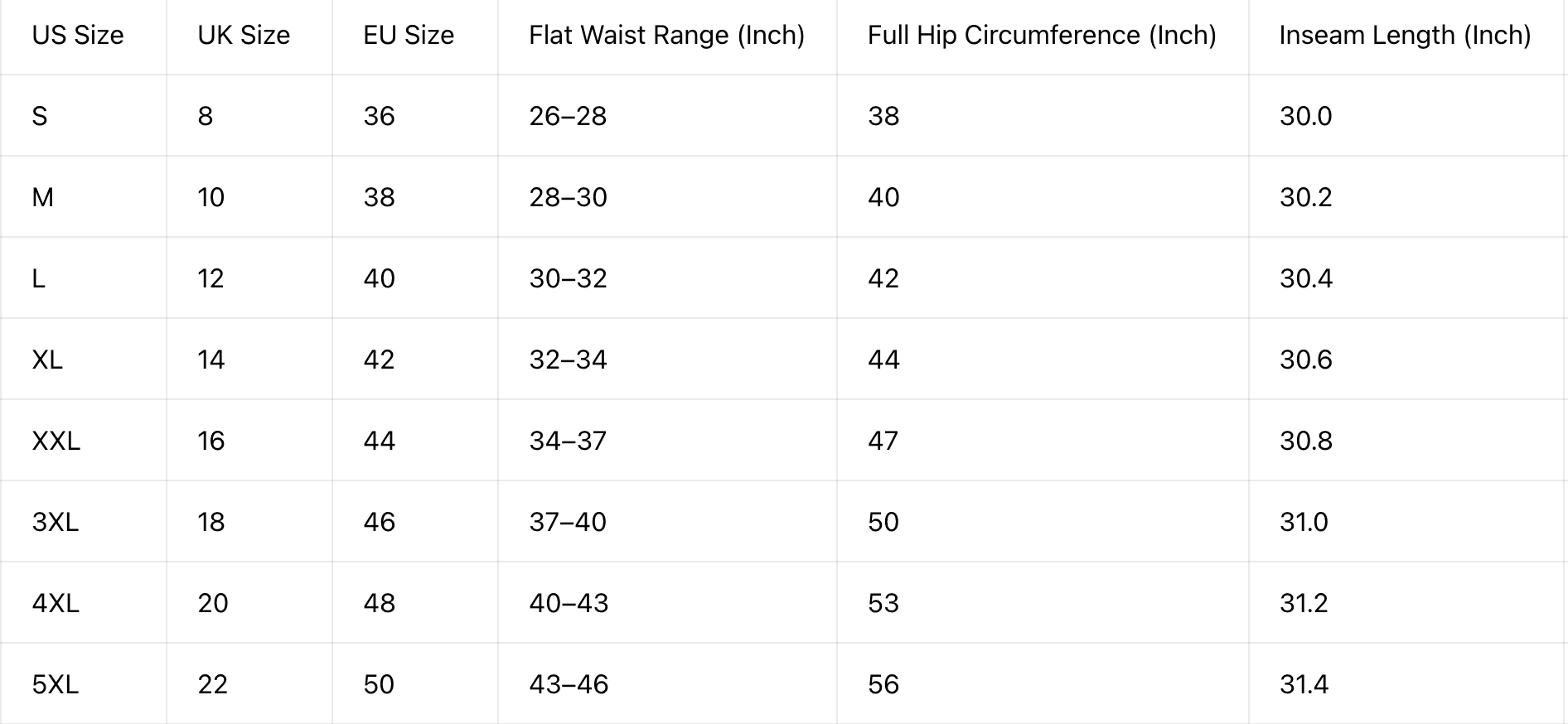The height and width of the screenshot is (724, 1568).
Task: Click UK size 18 cell
Action: (249, 522)
